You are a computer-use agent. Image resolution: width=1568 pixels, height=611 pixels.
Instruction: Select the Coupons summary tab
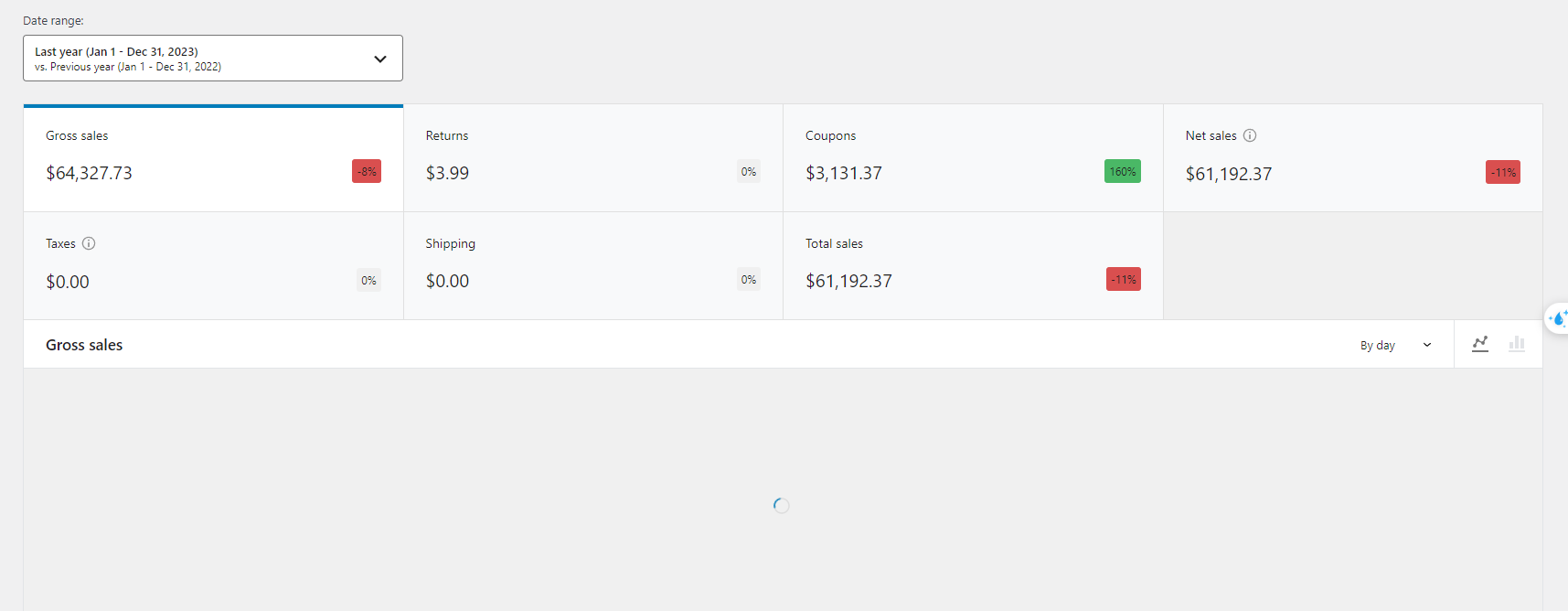[973, 157]
